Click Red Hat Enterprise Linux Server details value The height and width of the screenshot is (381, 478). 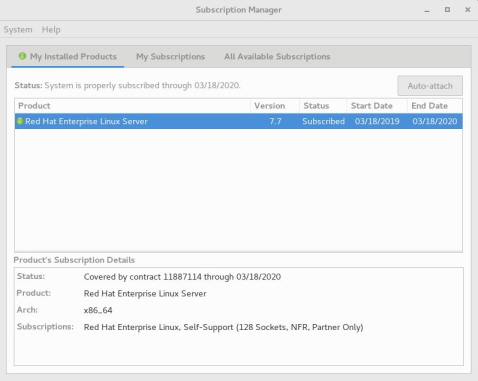(x=145, y=294)
